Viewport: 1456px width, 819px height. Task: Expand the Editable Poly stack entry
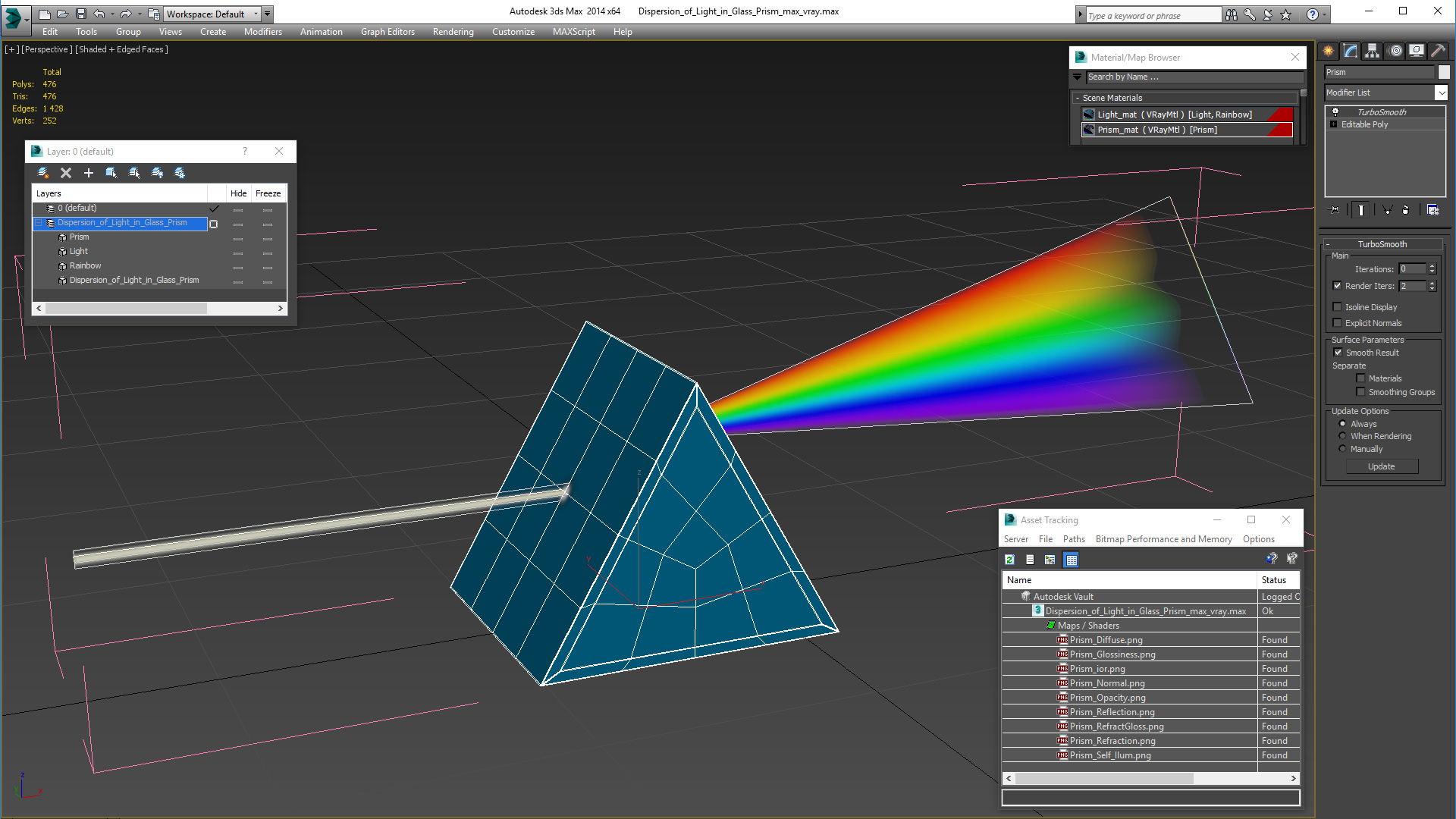(1333, 124)
